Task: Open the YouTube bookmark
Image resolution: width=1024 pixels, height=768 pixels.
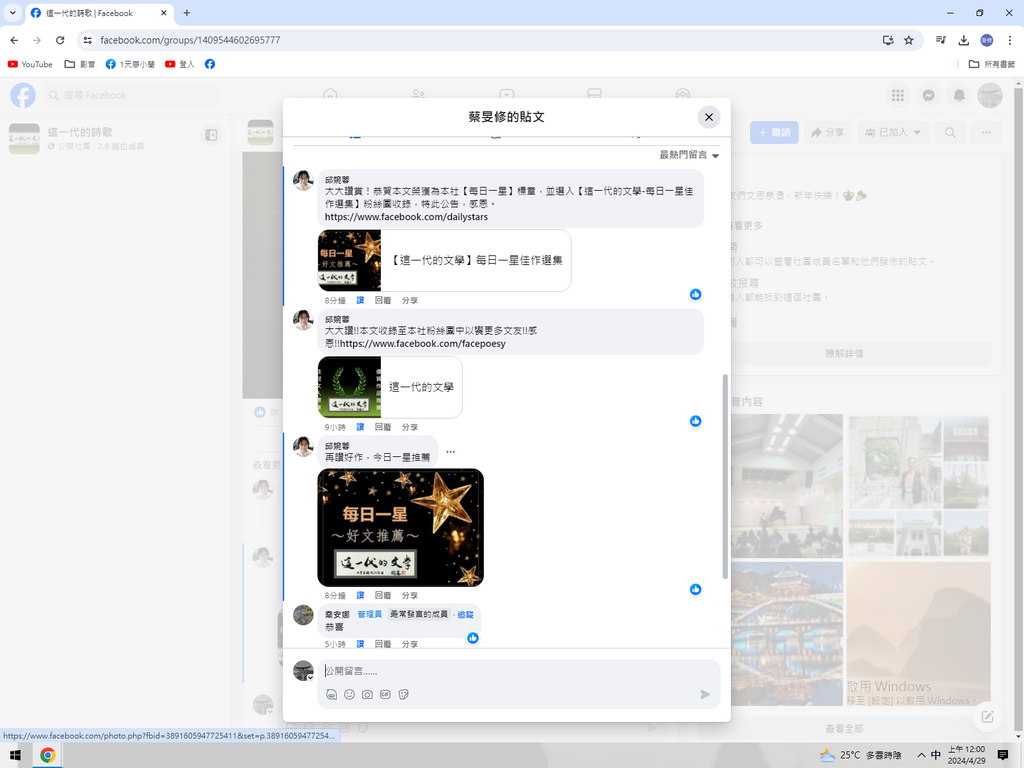Action: (x=30, y=64)
